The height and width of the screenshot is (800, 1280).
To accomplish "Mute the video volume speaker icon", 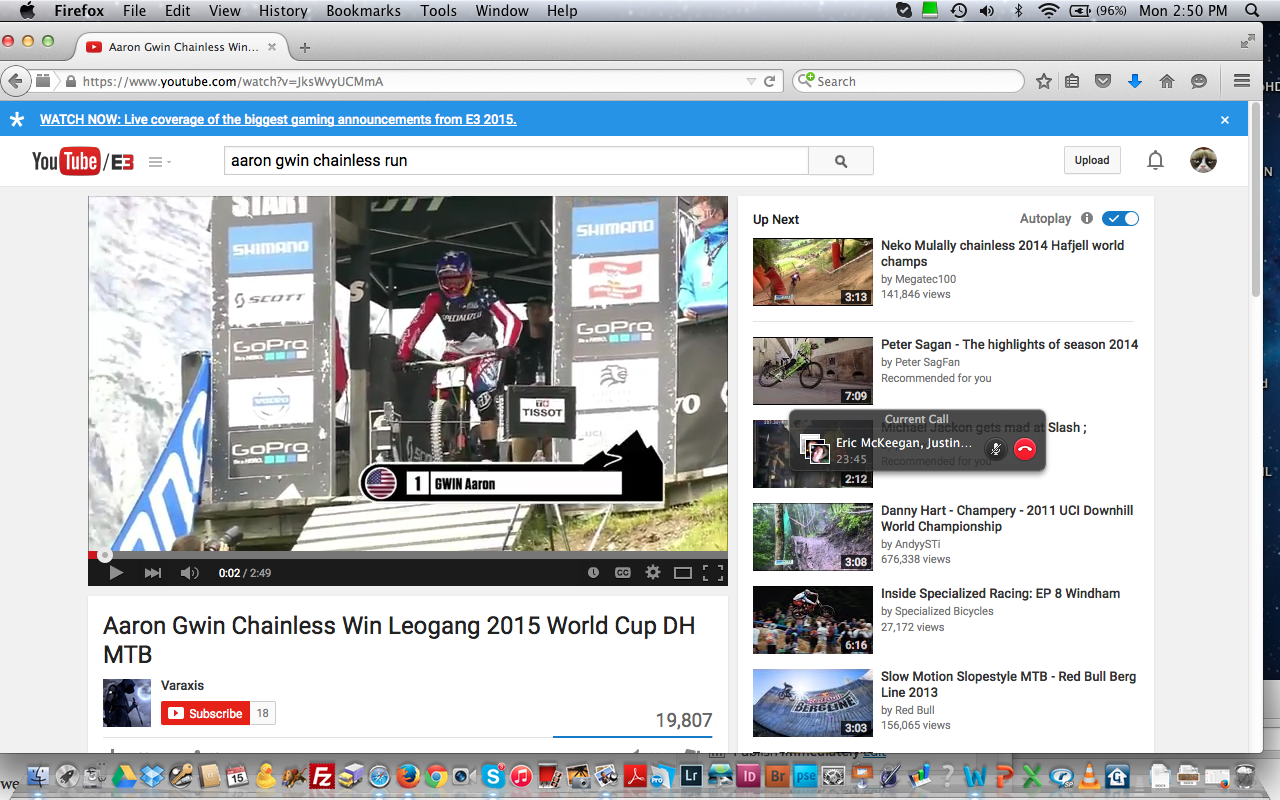I will pyautogui.click(x=189, y=573).
